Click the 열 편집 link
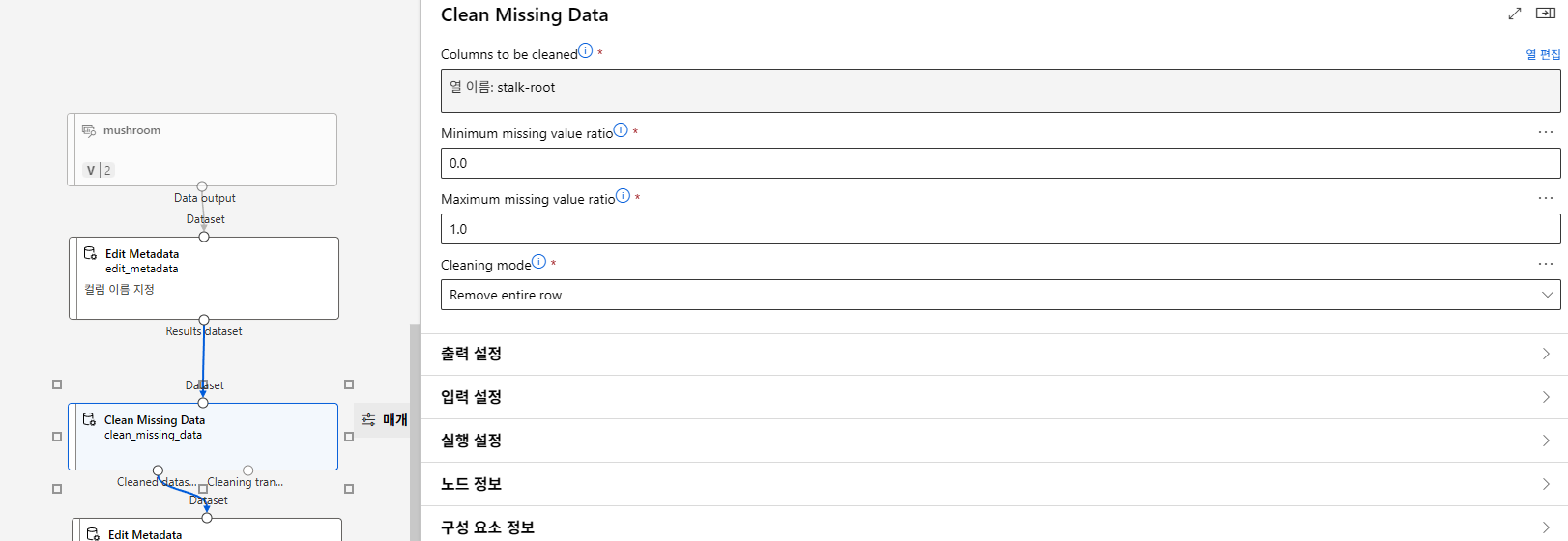Image resolution: width=1568 pixels, height=541 pixels. pyautogui.click(x=1542, y=54)
